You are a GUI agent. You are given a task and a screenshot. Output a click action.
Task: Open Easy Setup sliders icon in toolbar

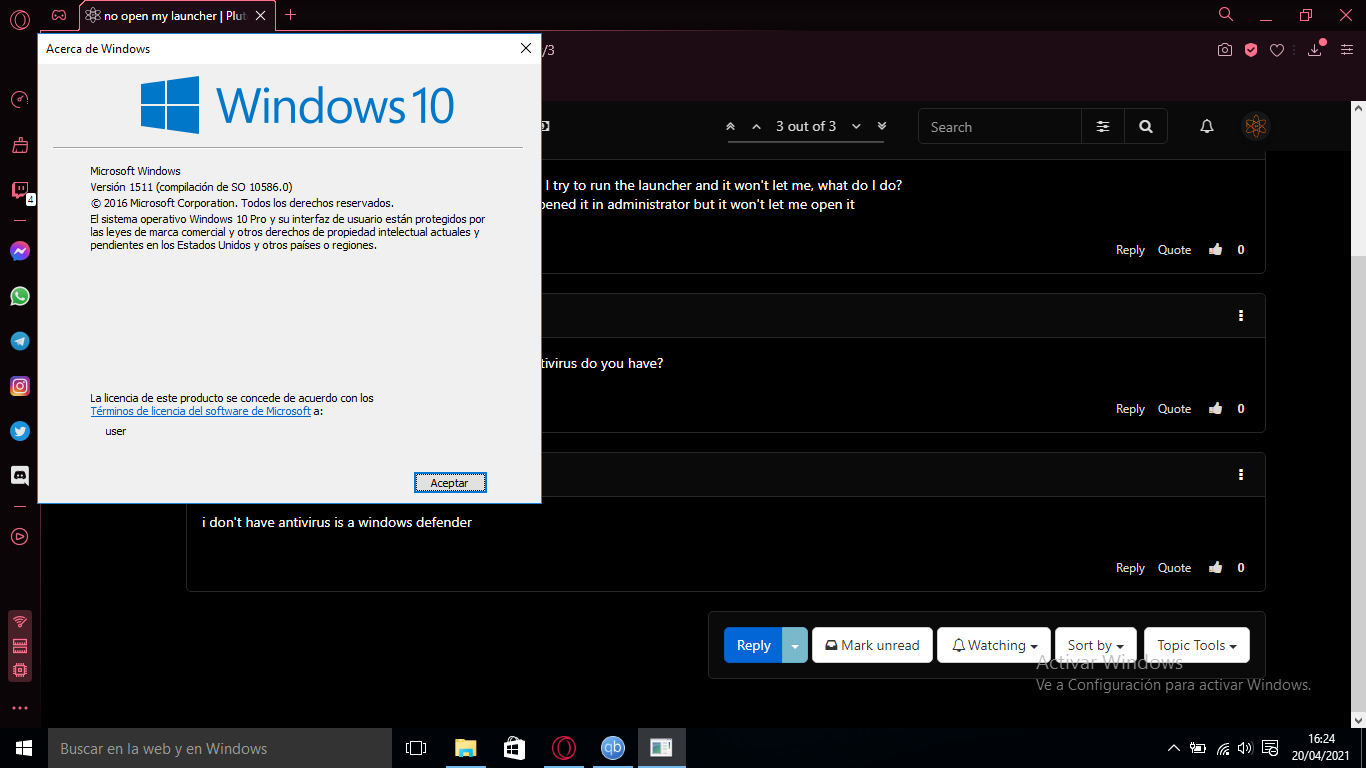1347,50
